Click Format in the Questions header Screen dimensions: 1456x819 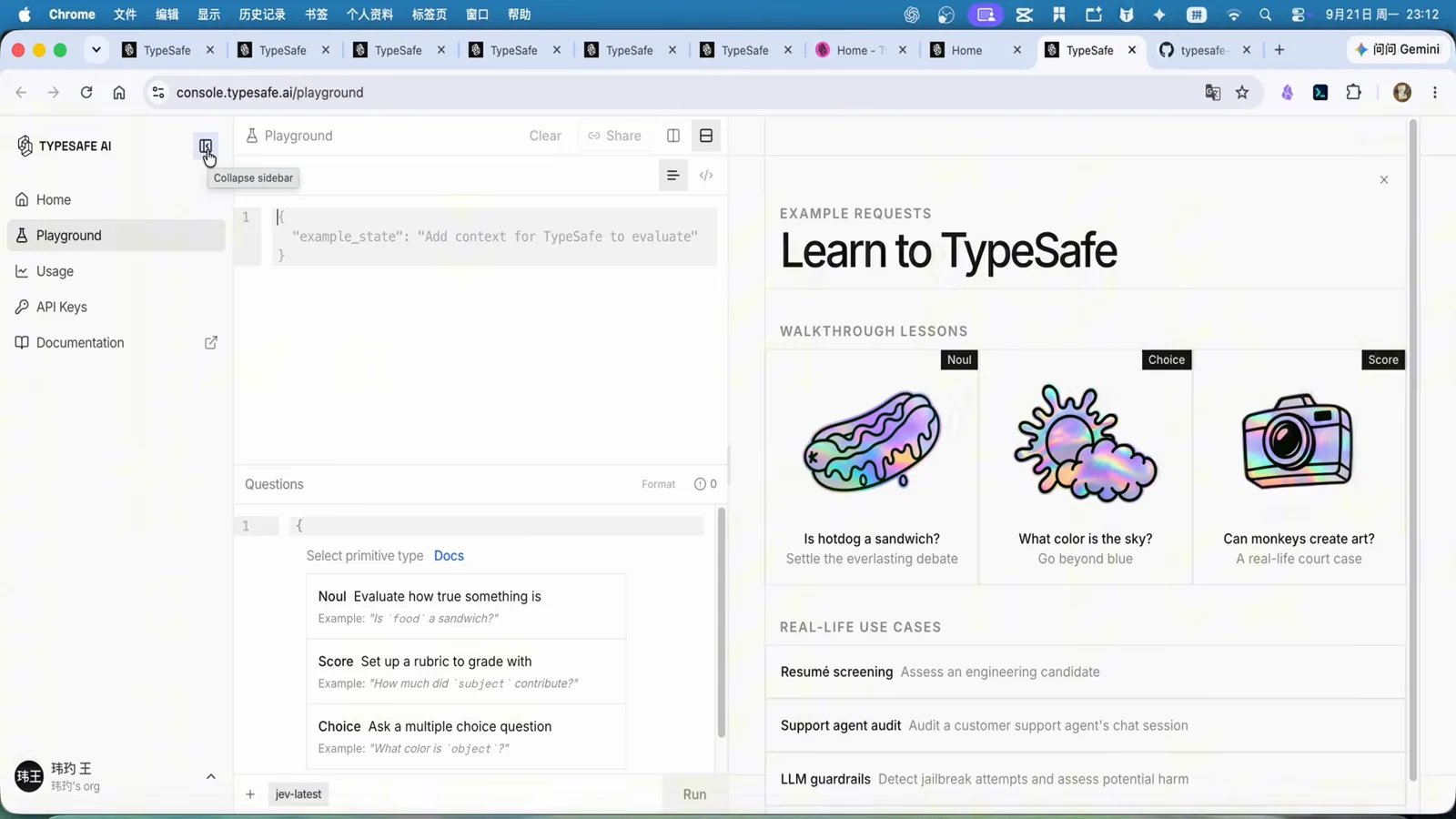coord(658,484)
